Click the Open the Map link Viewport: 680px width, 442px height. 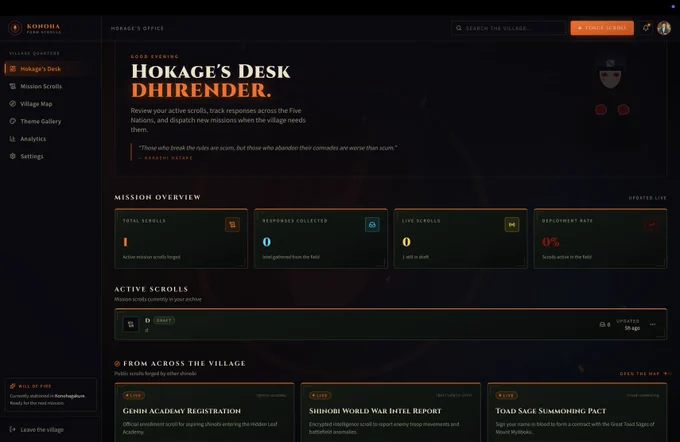click(x=644, y=373)
